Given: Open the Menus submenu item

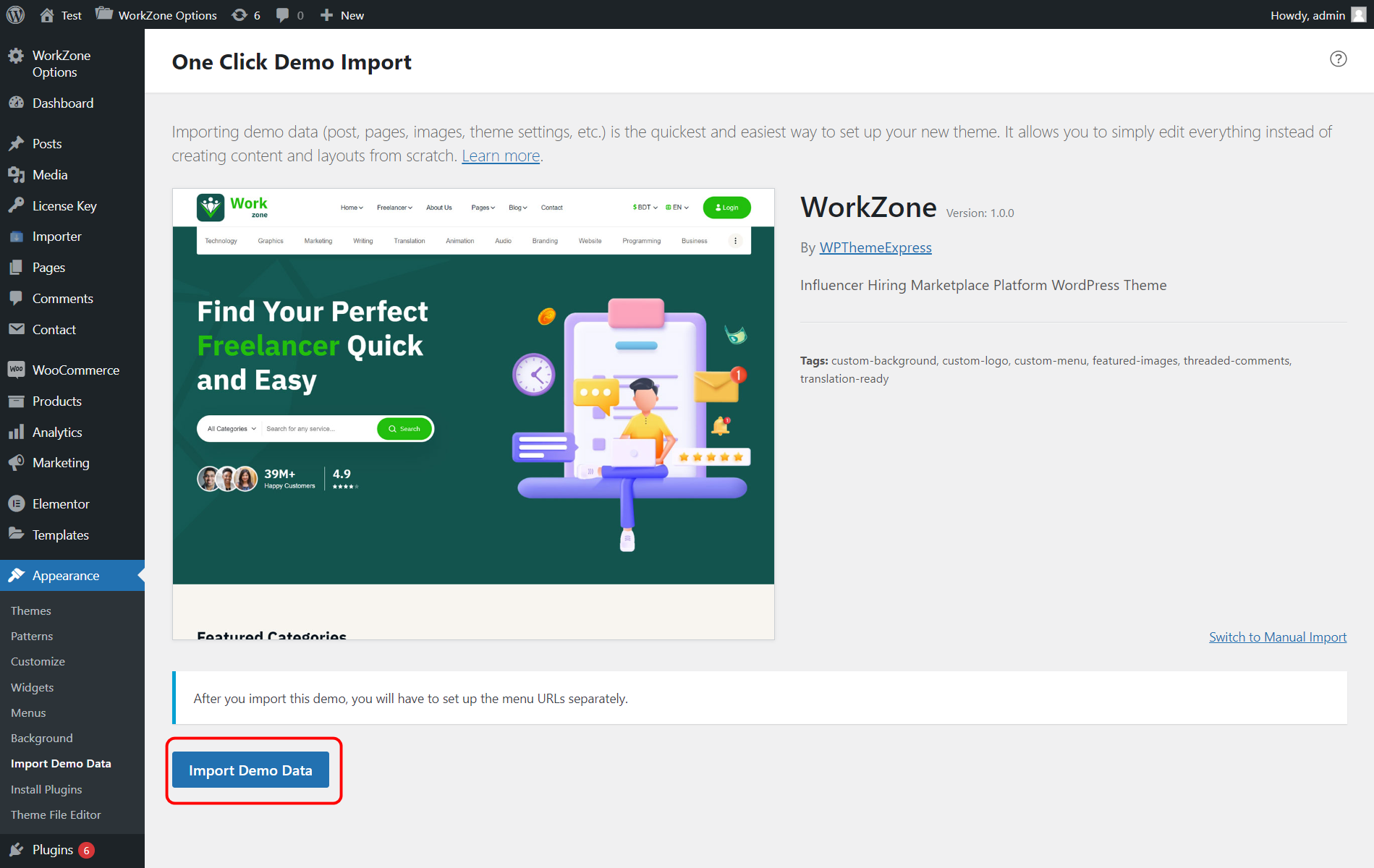Looking at the screenshot, I should 28,712.
